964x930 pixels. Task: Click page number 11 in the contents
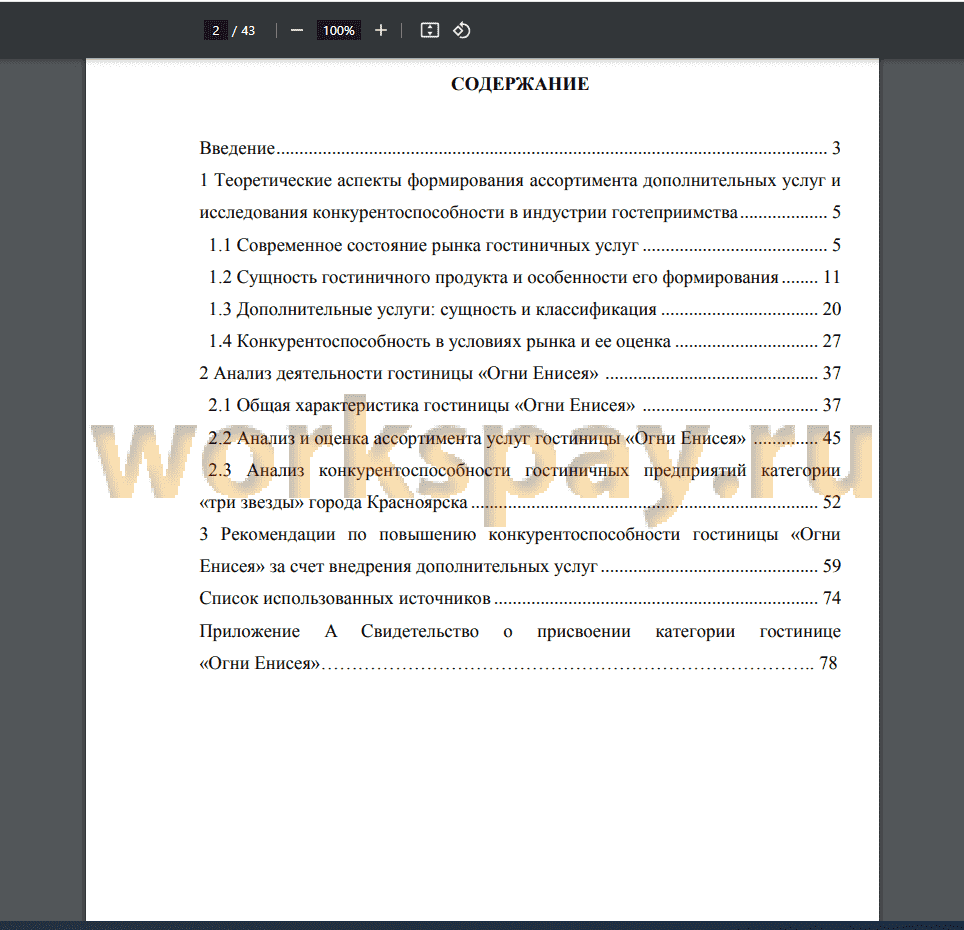click(x=832, y=277)
